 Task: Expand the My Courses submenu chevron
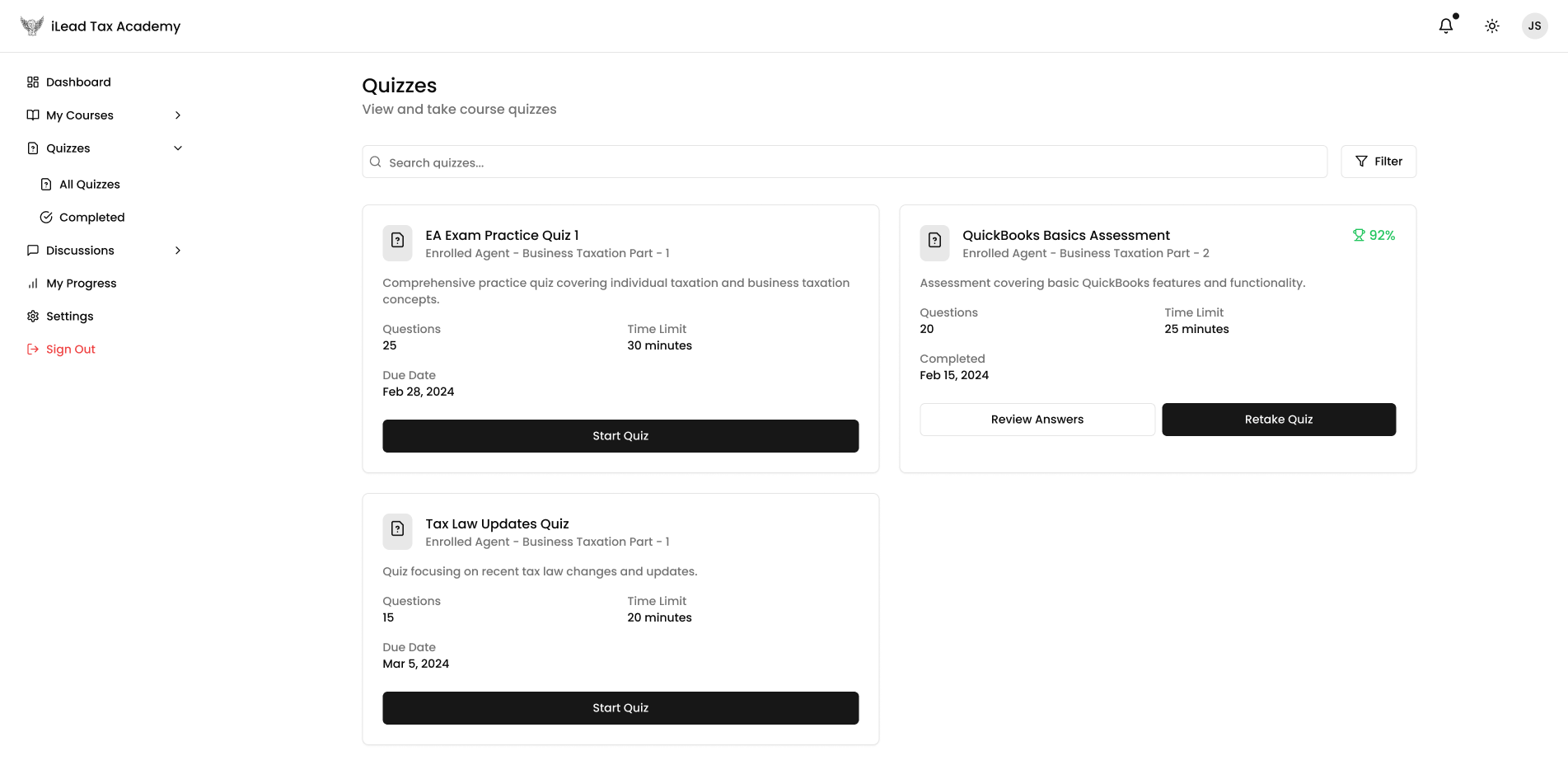coord(178,115)
